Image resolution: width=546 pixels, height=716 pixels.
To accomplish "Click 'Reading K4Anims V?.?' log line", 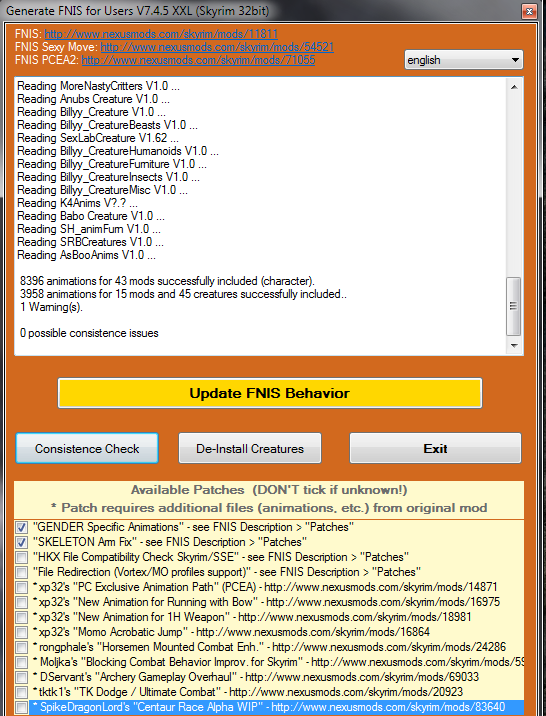I will 78,203.
